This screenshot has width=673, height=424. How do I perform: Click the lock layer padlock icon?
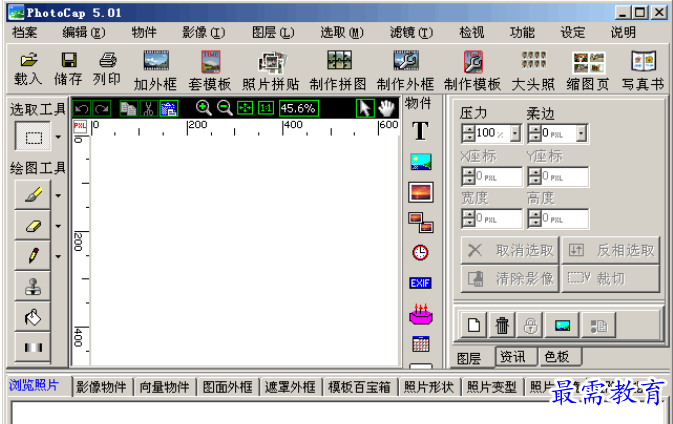tap(531, 325)
